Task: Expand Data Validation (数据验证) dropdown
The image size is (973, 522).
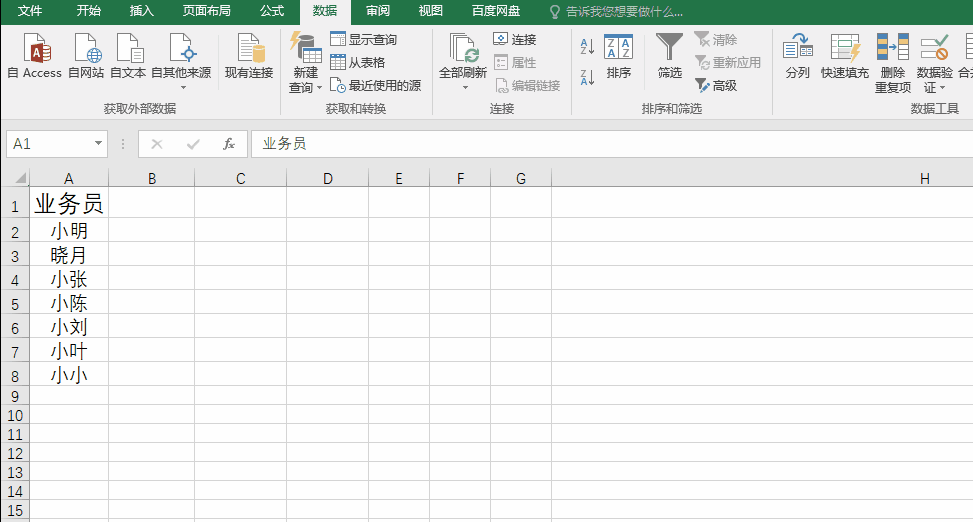Action: [x=942, y=88]
